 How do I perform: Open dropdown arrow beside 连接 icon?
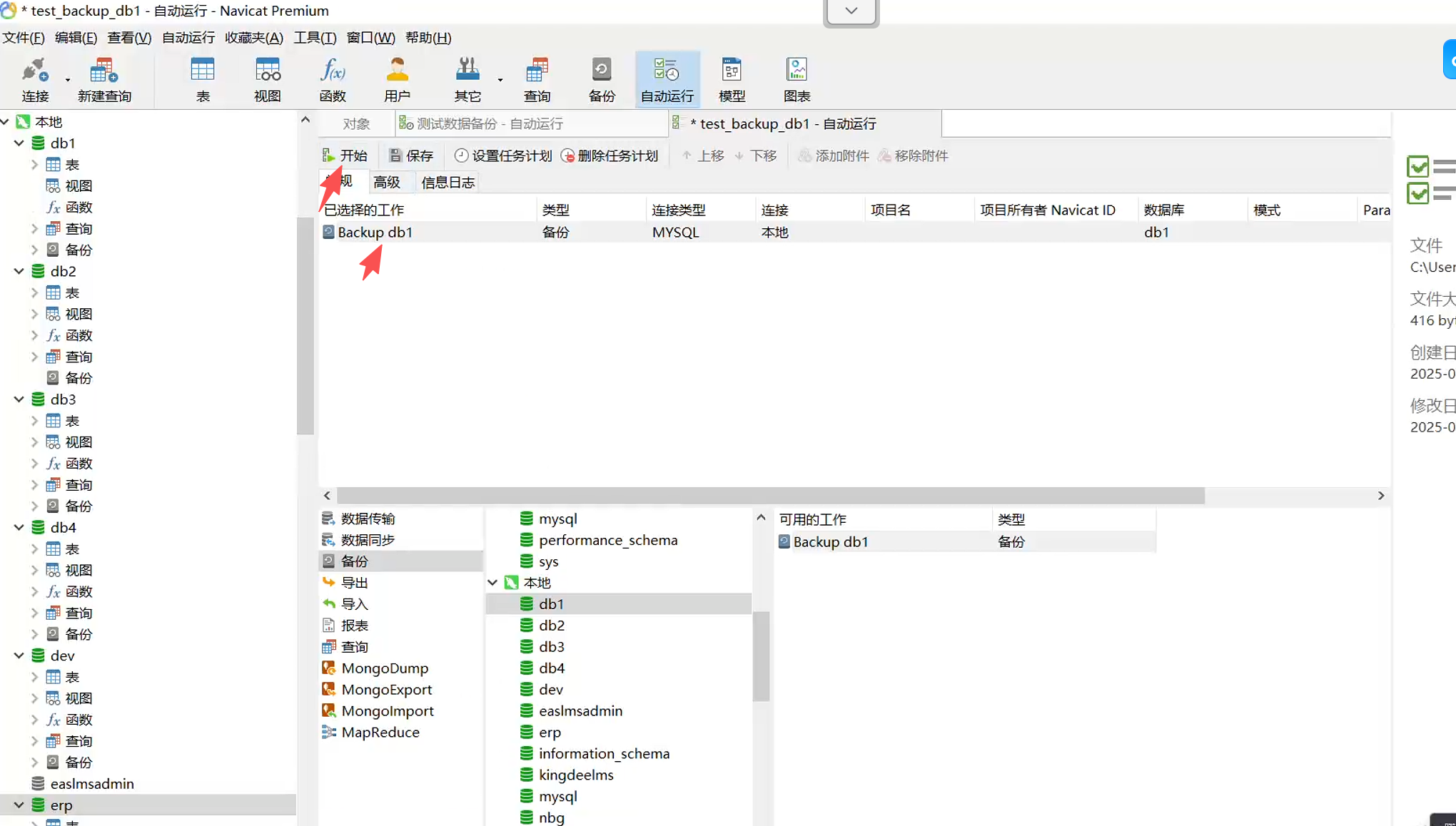[68, 80]
